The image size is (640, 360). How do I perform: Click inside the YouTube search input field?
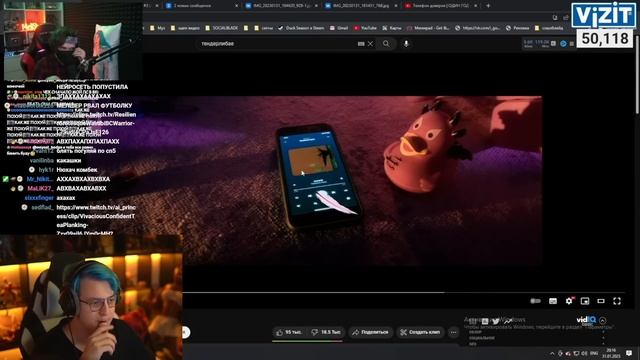pos(277,44)
